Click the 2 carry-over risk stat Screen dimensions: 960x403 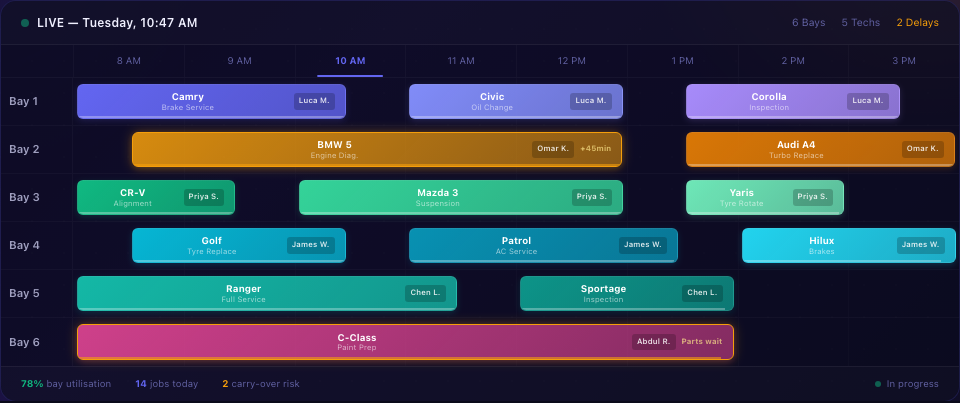[261, 384]
